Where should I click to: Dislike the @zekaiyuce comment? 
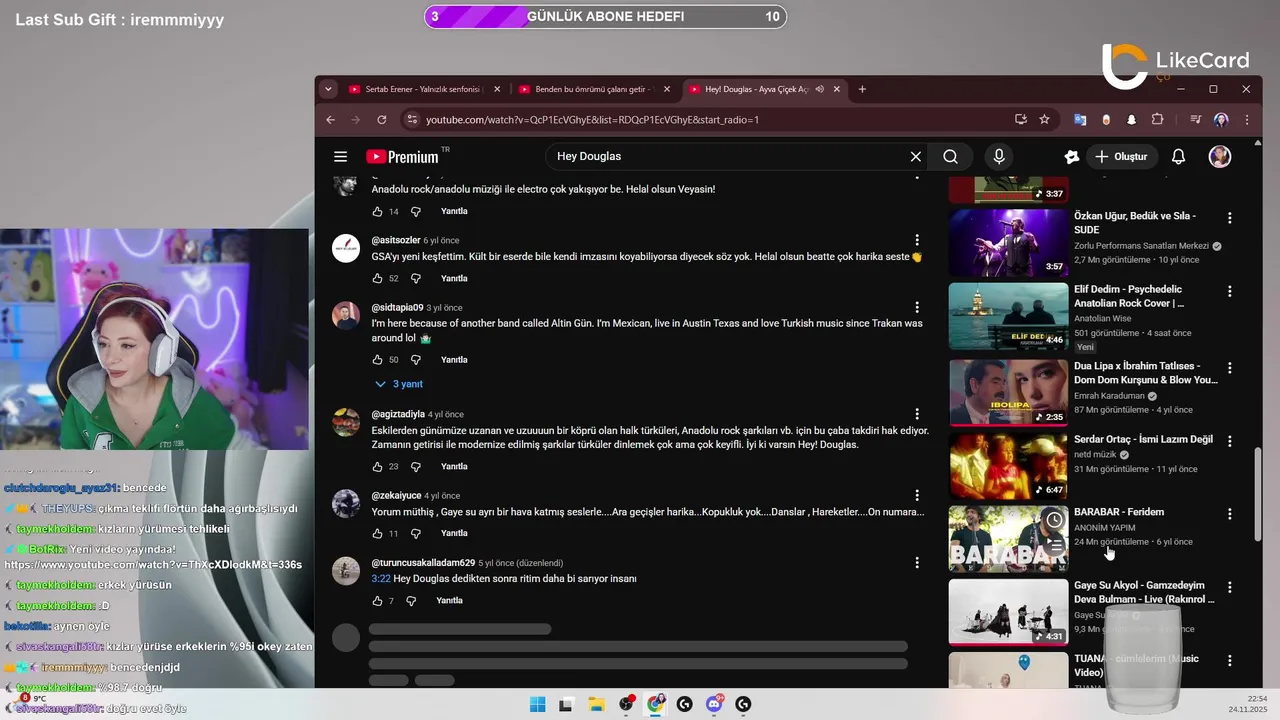[x=416, y=533]
